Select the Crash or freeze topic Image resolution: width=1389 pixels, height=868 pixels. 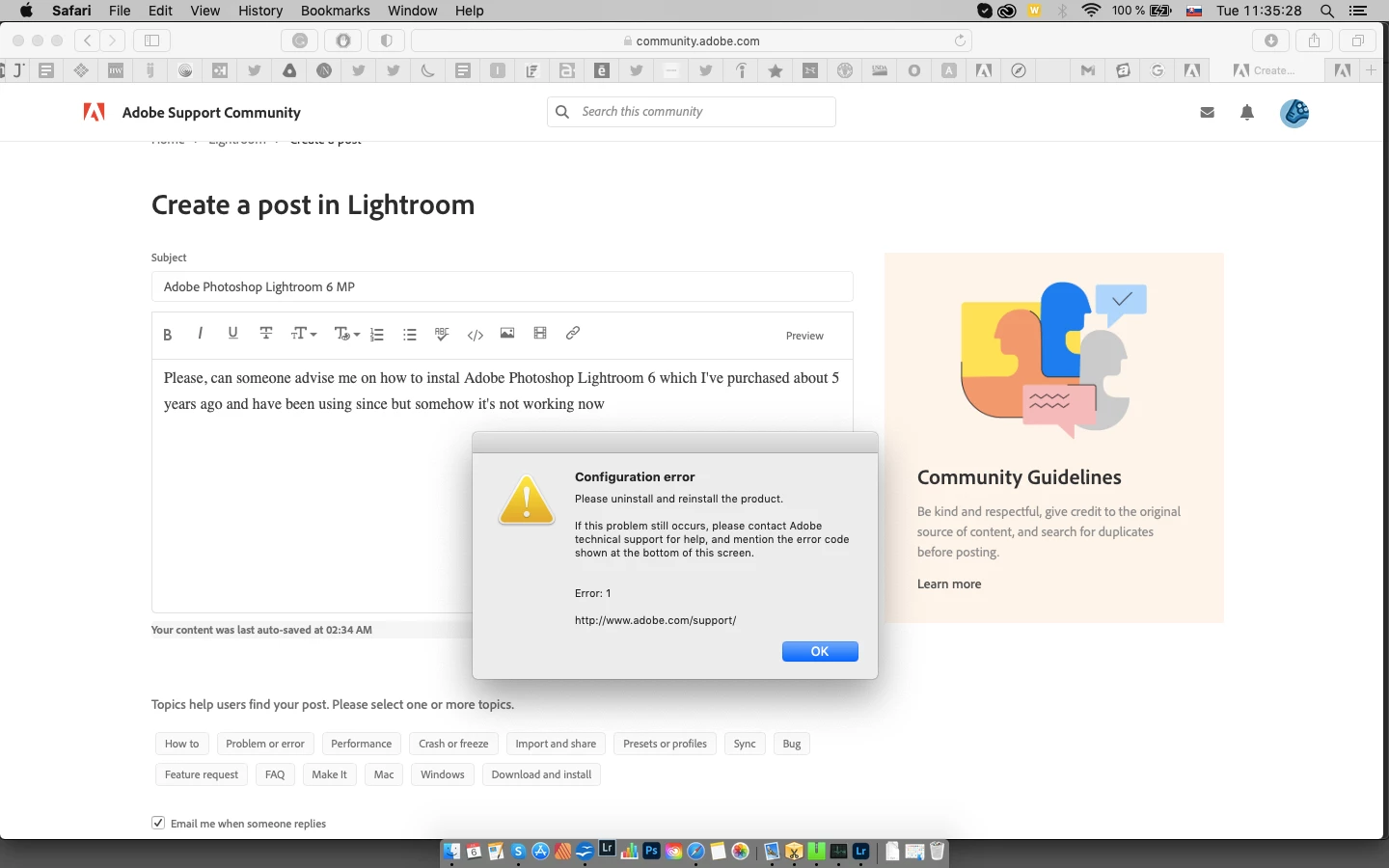click(x=453, y=744)
